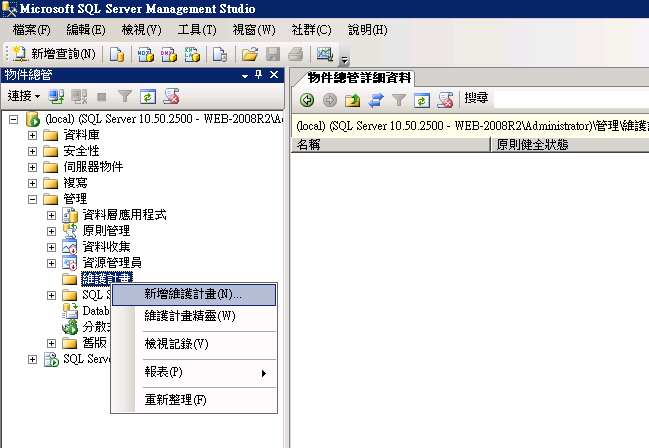Expand the 資源管理員 node
This screenshot has width=649, height=448.
click(x=51, y=263)
